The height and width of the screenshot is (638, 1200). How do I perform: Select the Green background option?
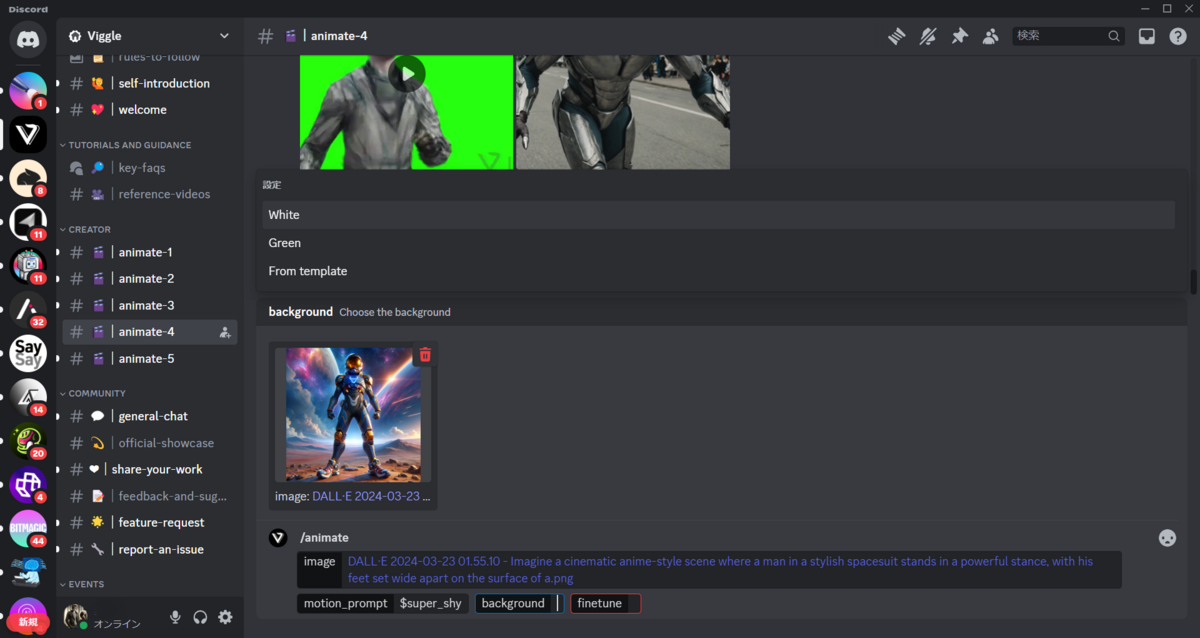(x=719, y=243)
